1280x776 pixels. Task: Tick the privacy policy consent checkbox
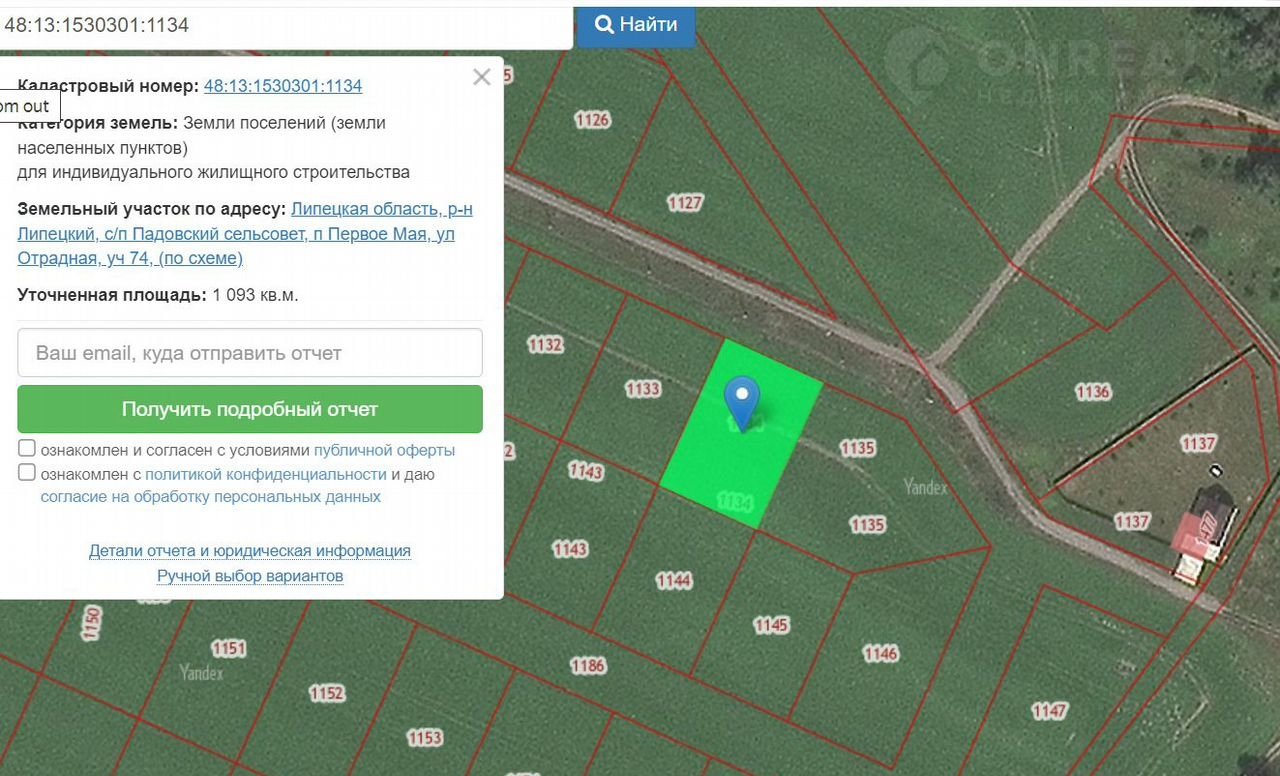pos(27,473)
